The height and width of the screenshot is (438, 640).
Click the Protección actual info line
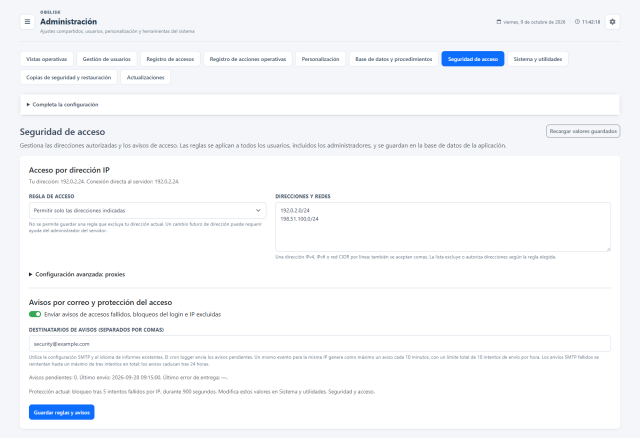coord(202,391)
